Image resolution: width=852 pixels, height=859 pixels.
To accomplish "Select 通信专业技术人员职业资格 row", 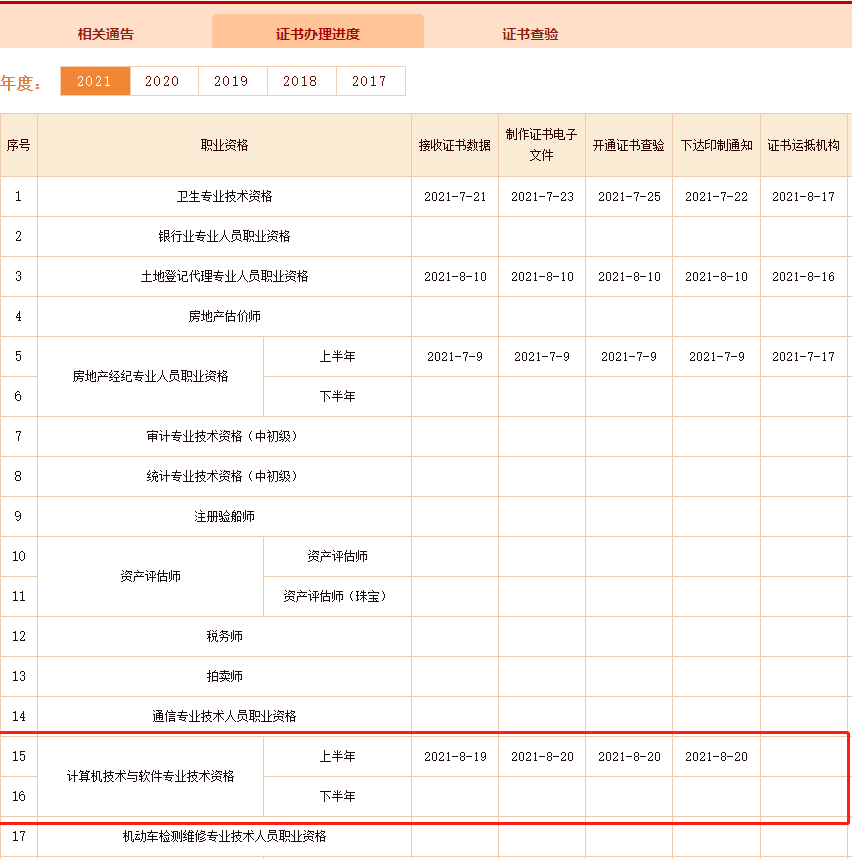I will tap(224, 716).
